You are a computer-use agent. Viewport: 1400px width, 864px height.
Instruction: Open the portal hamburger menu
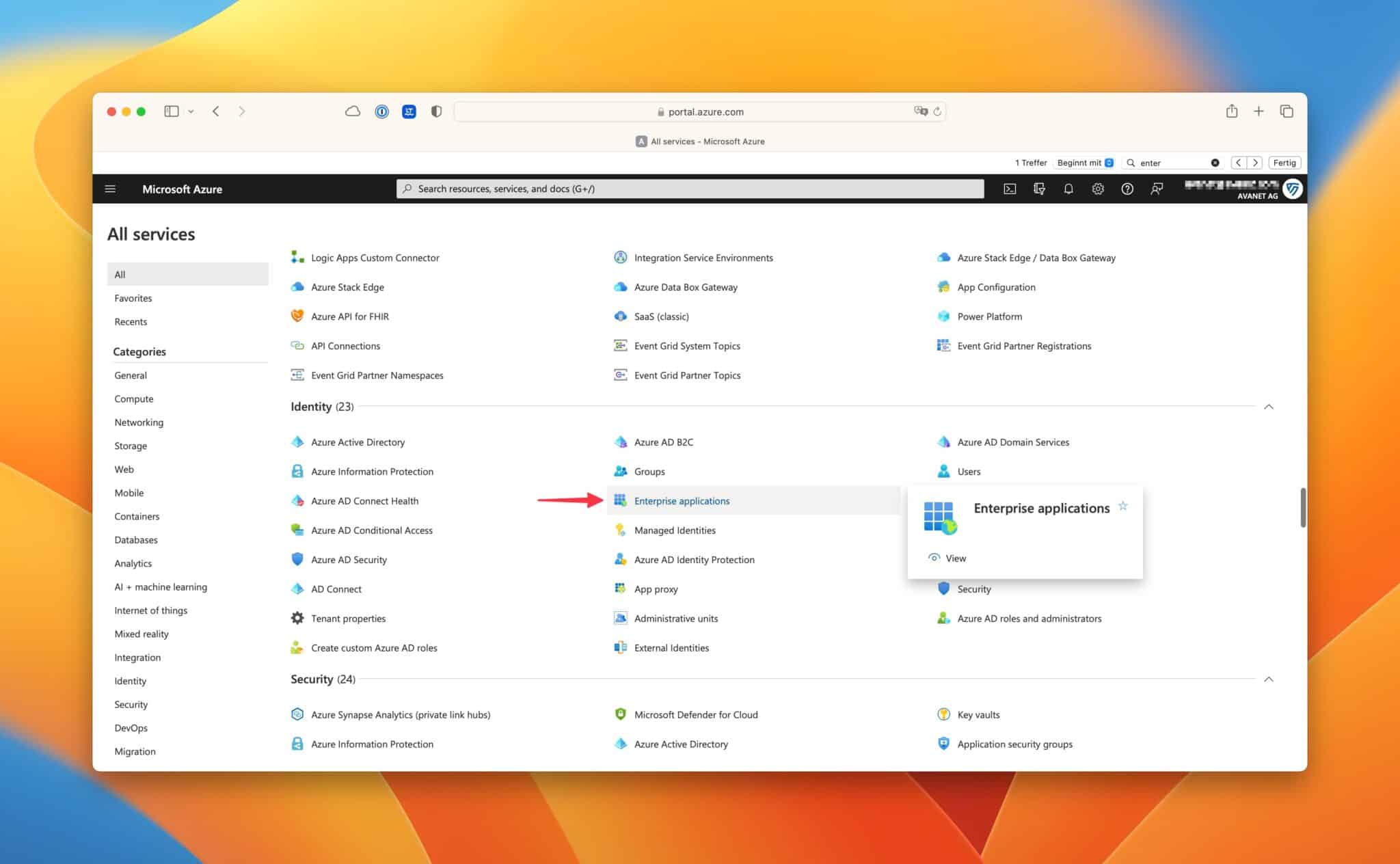[110, 189]
